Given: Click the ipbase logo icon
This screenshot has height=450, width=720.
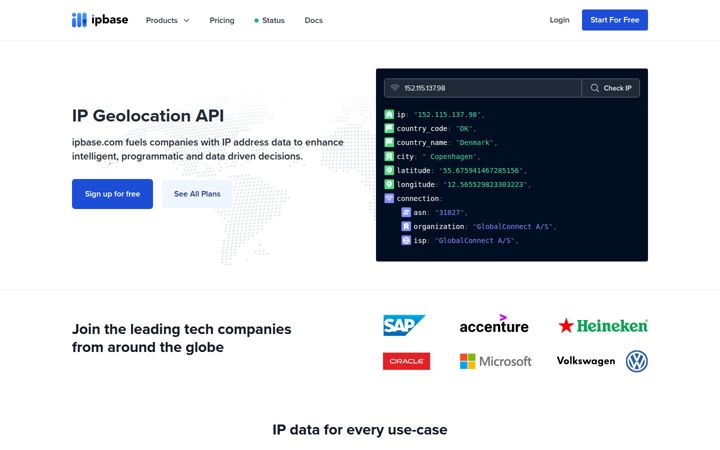Looking at the screenshot, I should [x=79, y=20].
